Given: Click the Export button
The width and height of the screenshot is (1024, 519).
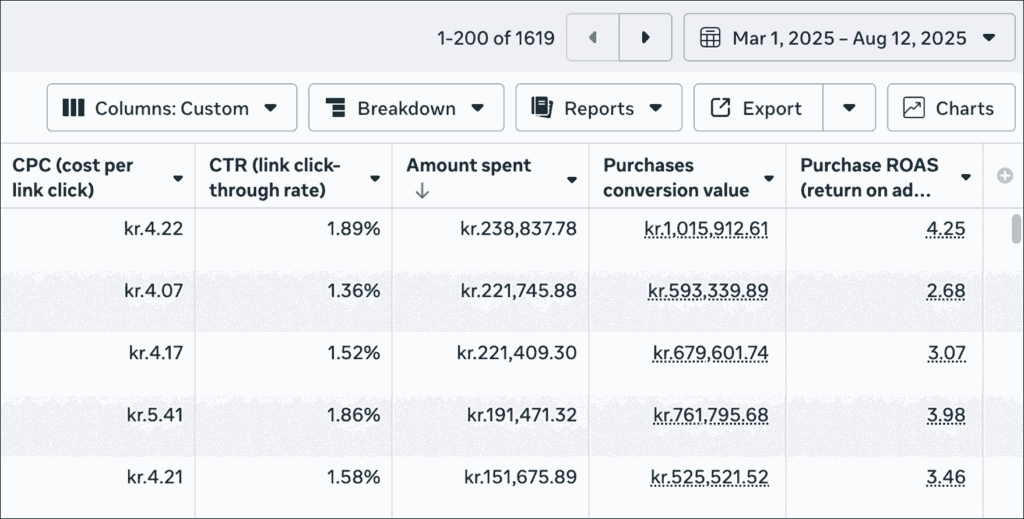Looking at the screenshot, I should (758, 108).
